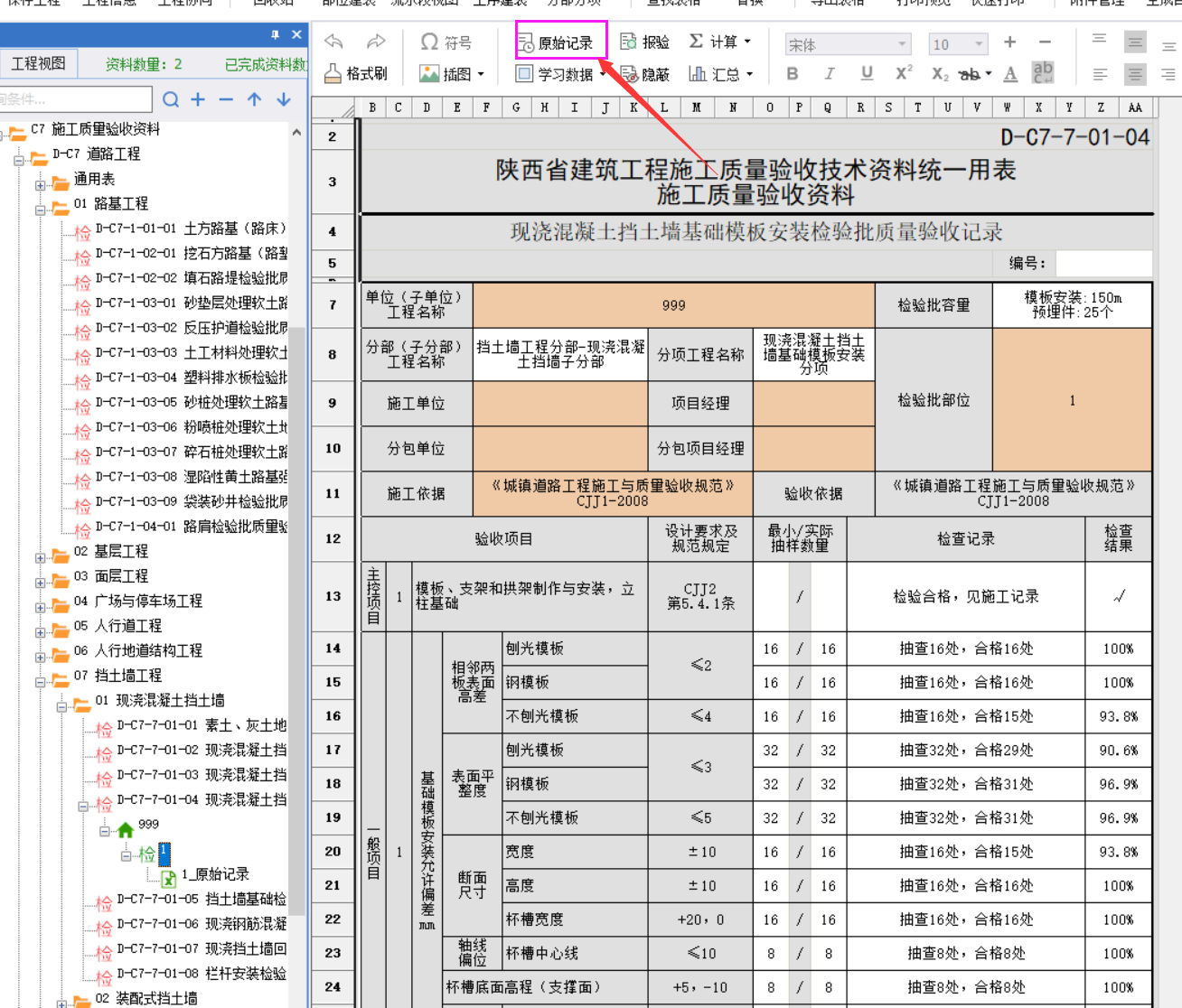Select tree item D-C7-1-01-01 土方路基

pos(191,229)
